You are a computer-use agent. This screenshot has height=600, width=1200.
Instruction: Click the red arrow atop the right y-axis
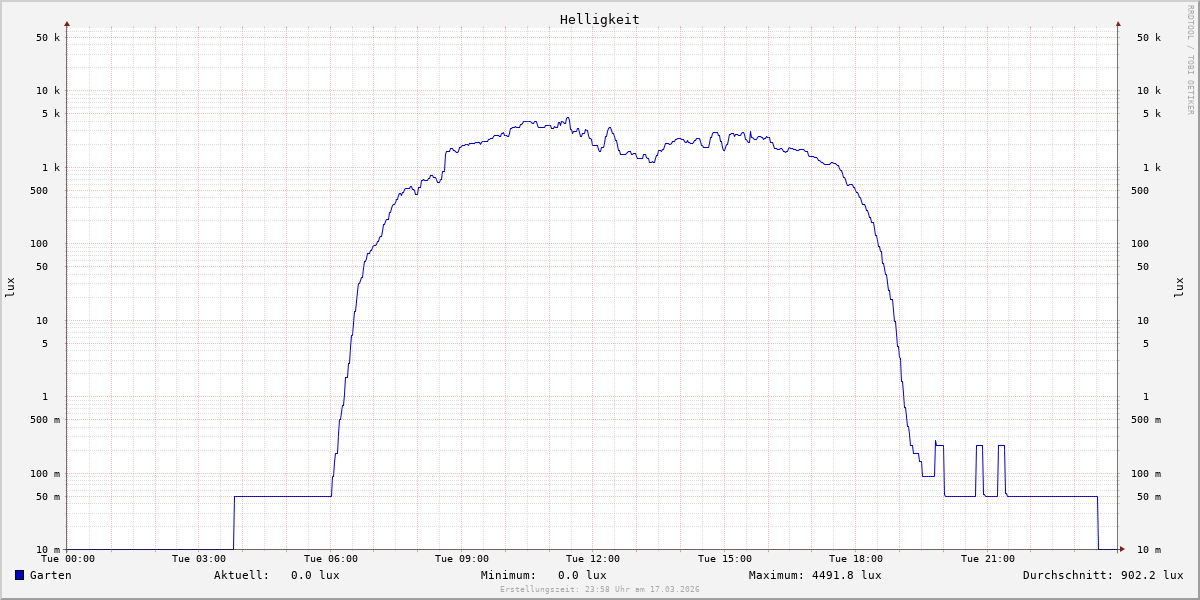click(1118, 23)
